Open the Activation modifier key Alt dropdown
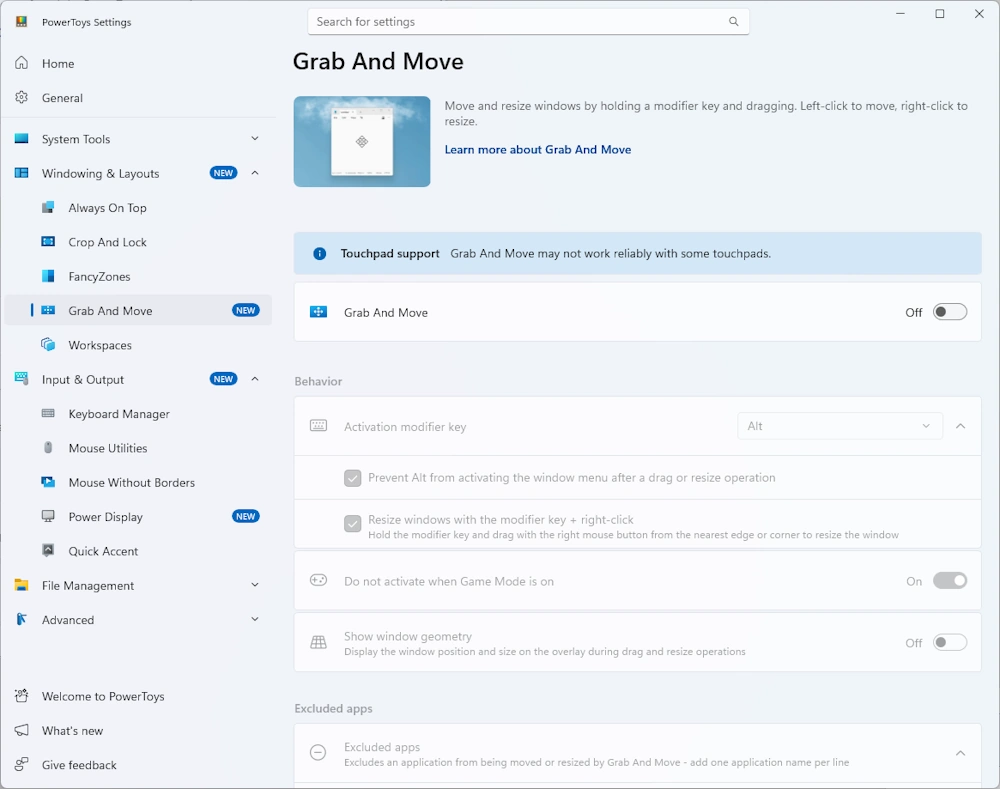This screenshot has width=1000, height=789. click(839, 426)
